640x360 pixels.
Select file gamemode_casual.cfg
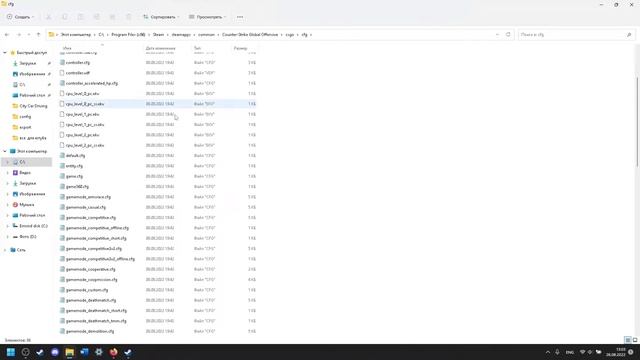[x=86, y=207]
